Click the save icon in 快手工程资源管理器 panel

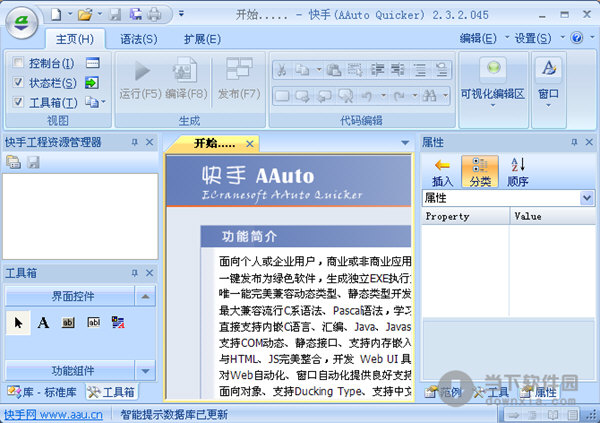[34, 162]
